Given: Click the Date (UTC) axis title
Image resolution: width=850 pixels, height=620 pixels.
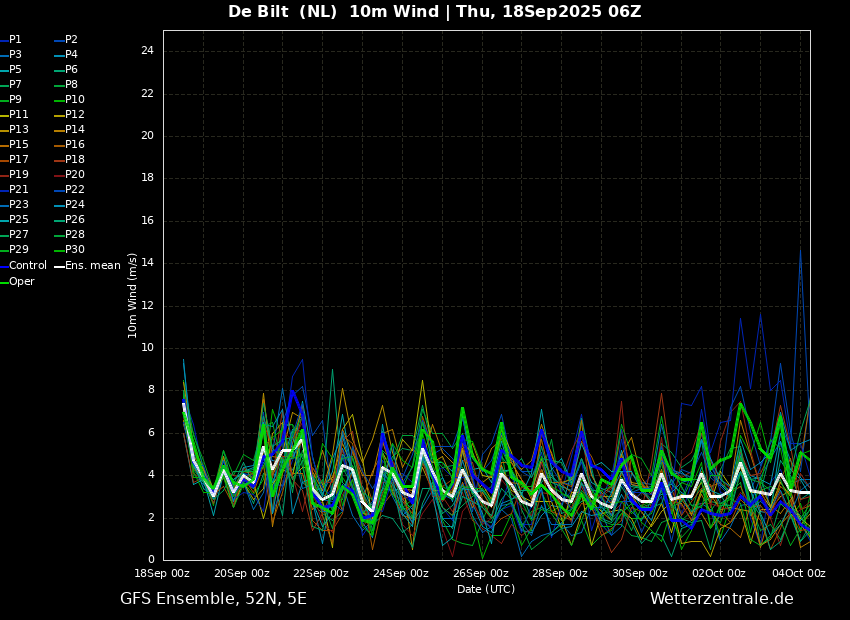Looking at the screenshot, I should 486,589.
